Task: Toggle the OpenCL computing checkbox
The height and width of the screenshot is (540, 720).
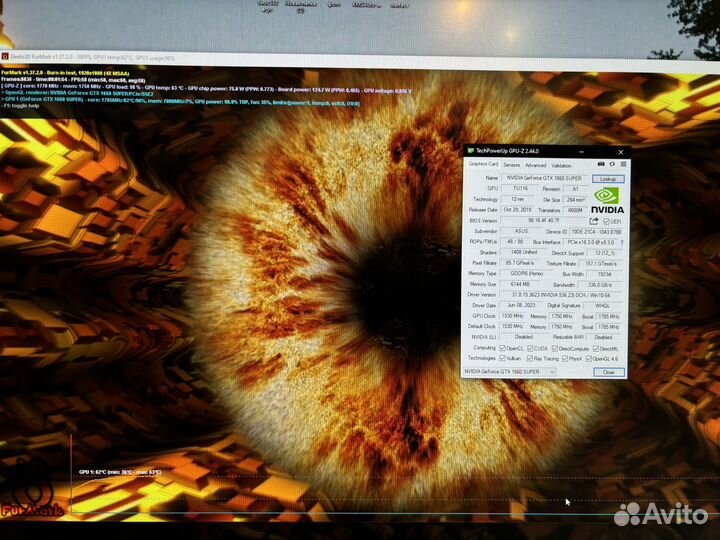Action: tap(503, 348)
